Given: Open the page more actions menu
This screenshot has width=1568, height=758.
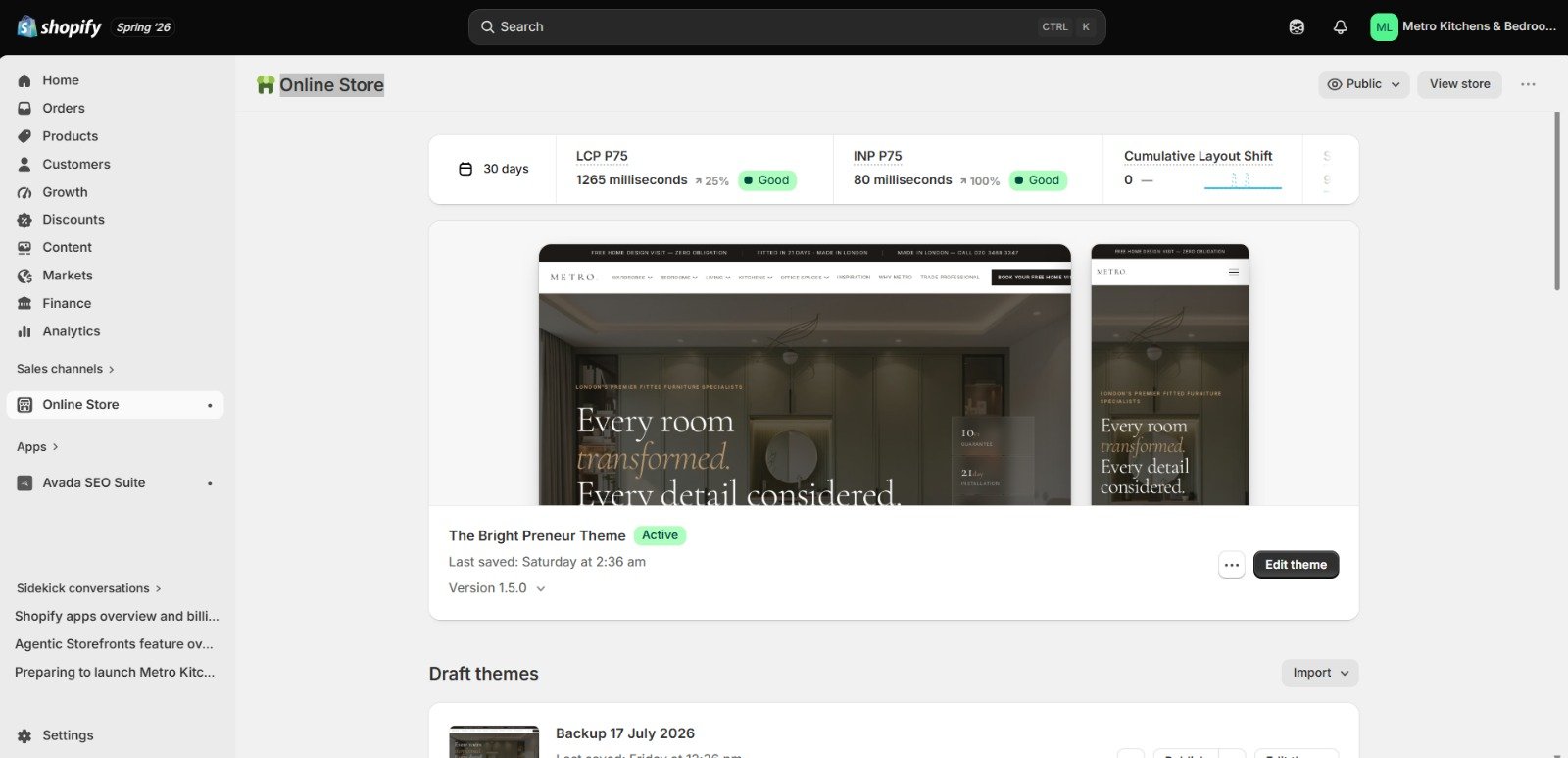Looking at the screenshot, I should [1528, 84].
